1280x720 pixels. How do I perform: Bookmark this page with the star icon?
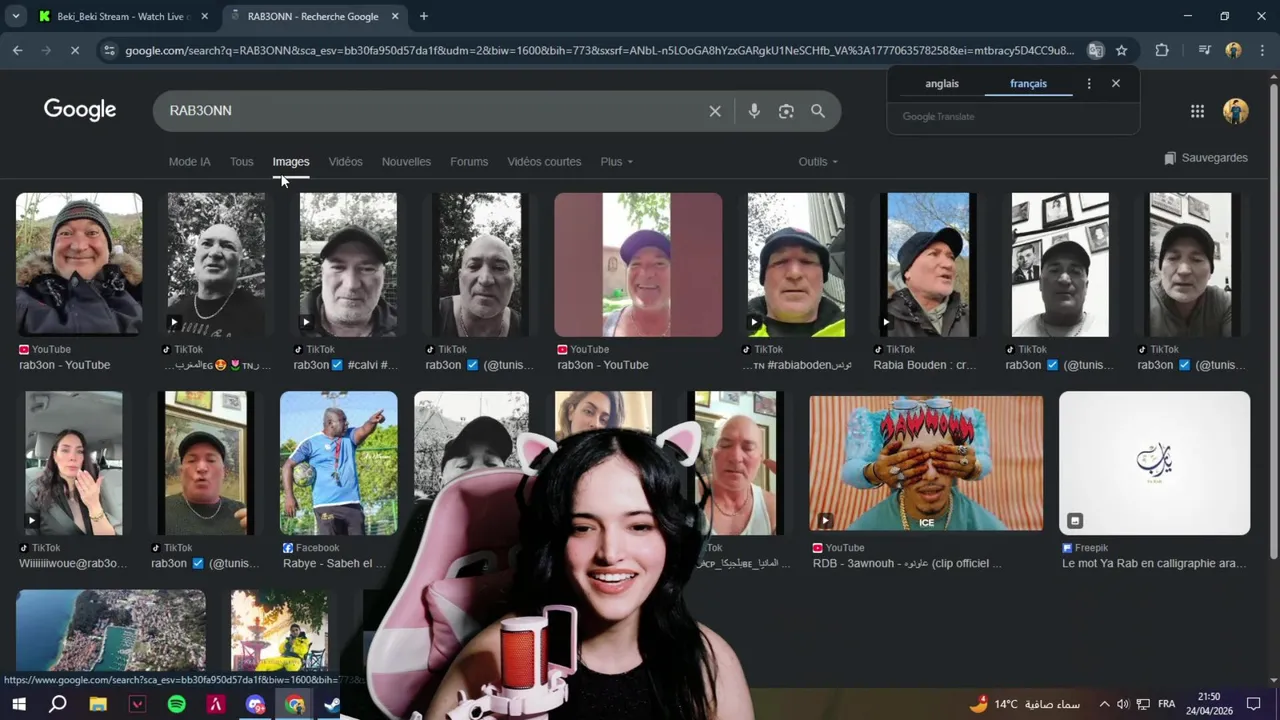point(1122,50)
